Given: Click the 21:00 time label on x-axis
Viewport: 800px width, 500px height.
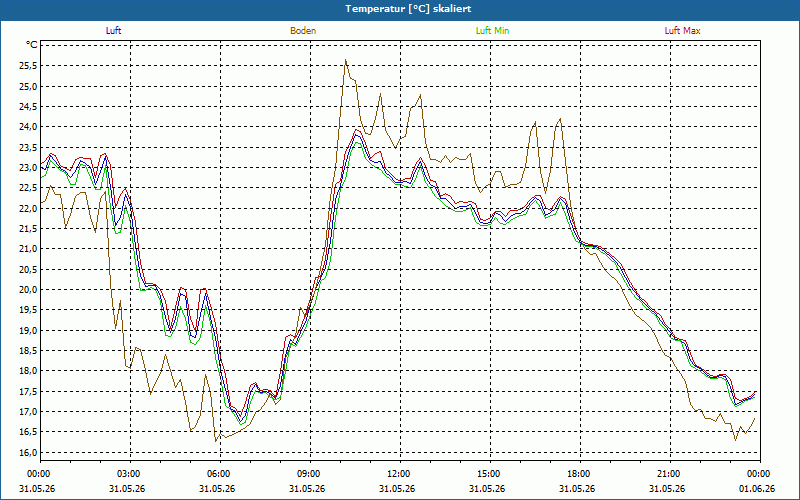Looking at the screenshot, I should [668, 474].
